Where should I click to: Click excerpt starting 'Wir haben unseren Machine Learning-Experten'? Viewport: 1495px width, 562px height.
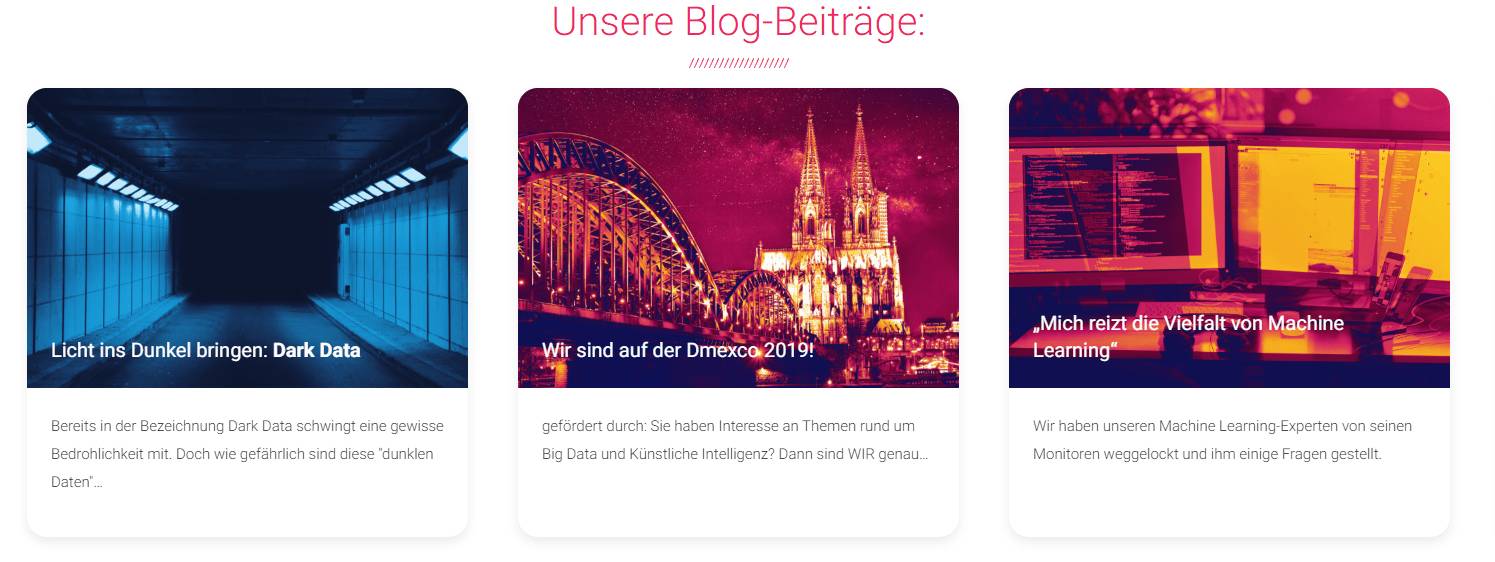coord(1222,440)
